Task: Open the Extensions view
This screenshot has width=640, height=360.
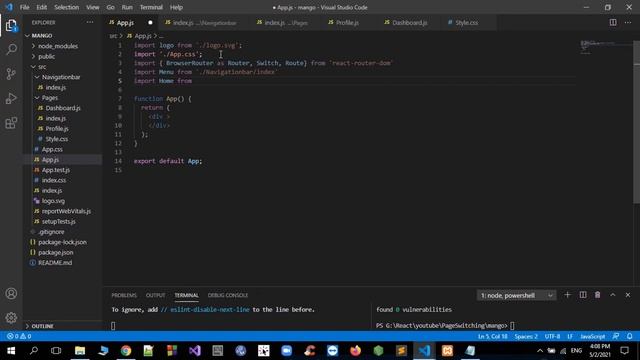Action: 11,123
